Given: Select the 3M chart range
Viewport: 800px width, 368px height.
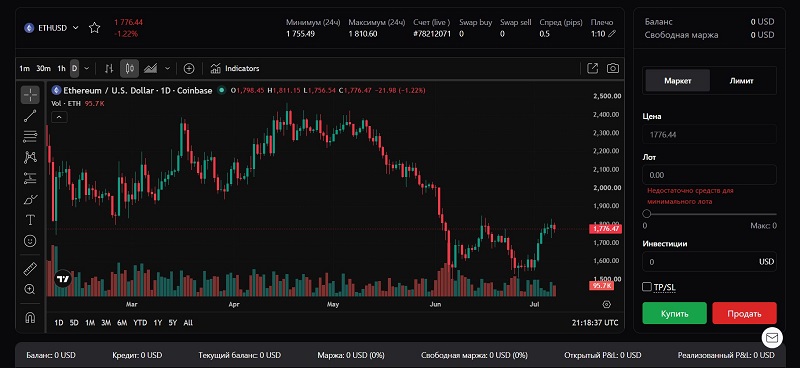Looking at the screenshot, I should click(106, 323).
